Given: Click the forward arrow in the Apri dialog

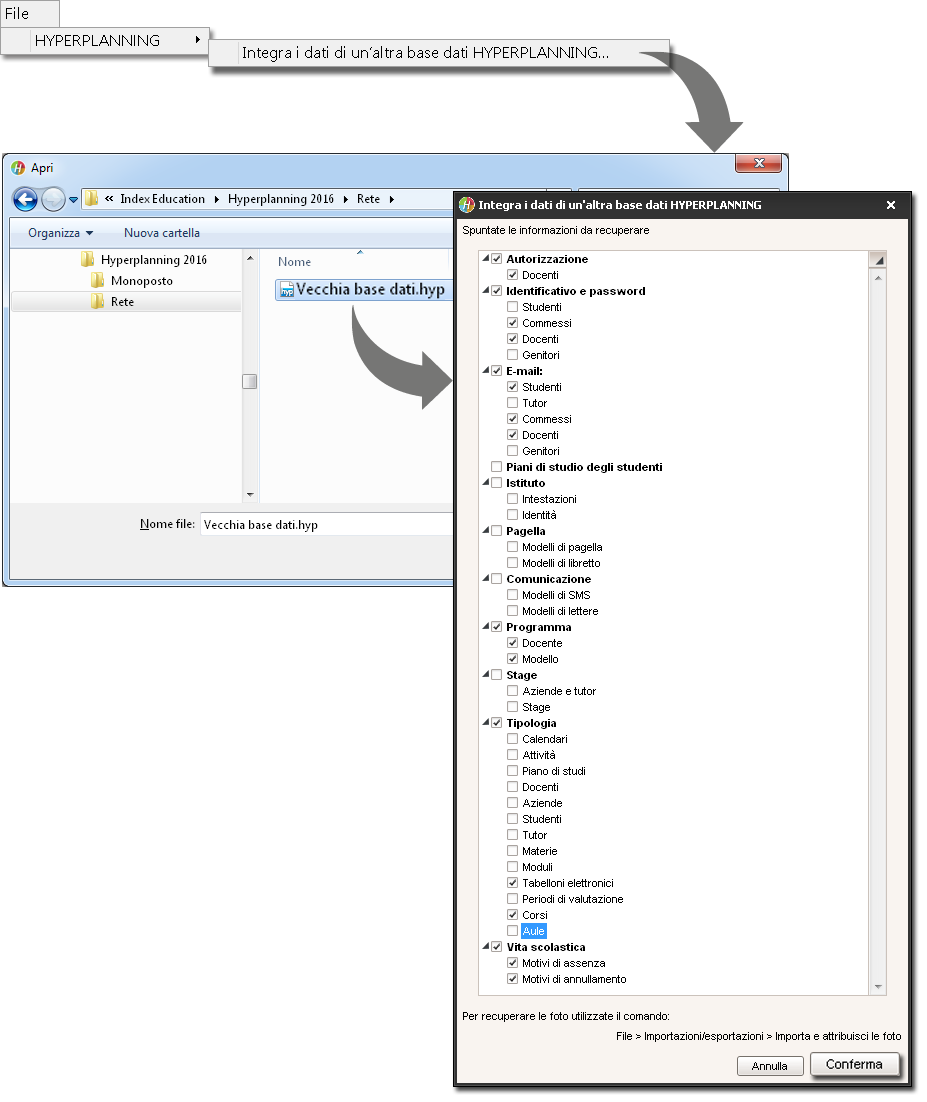Looking at the screenshot, I should pos(53,200).
